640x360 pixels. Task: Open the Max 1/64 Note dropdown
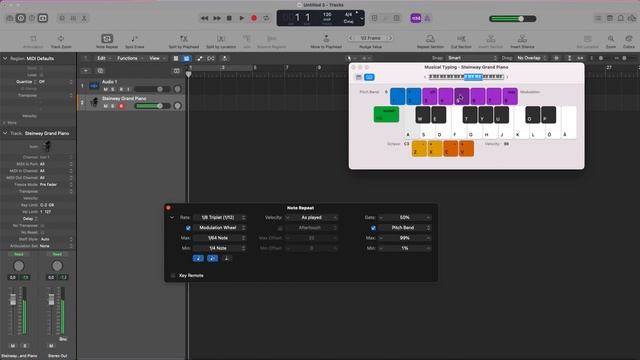[x=220, y=238]
